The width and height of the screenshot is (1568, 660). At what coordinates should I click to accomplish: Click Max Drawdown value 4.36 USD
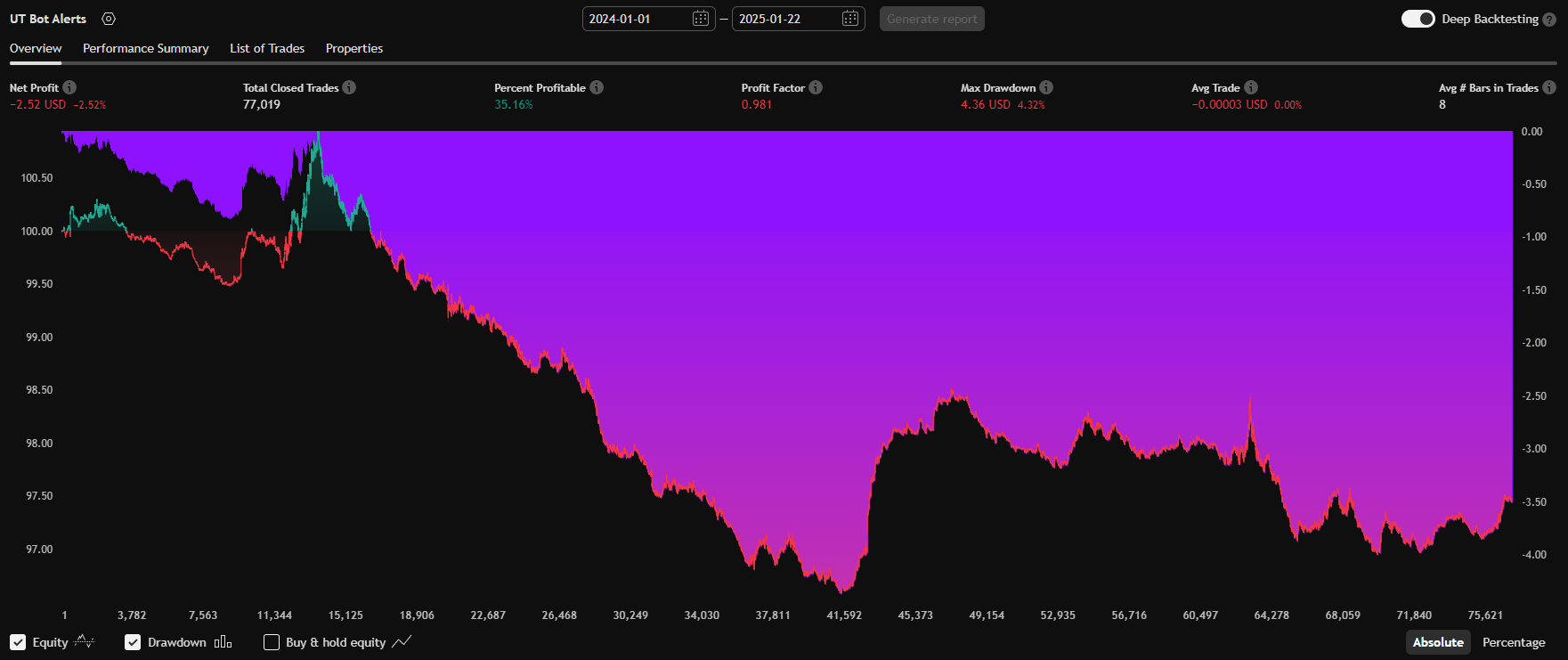tap(986, 104)
